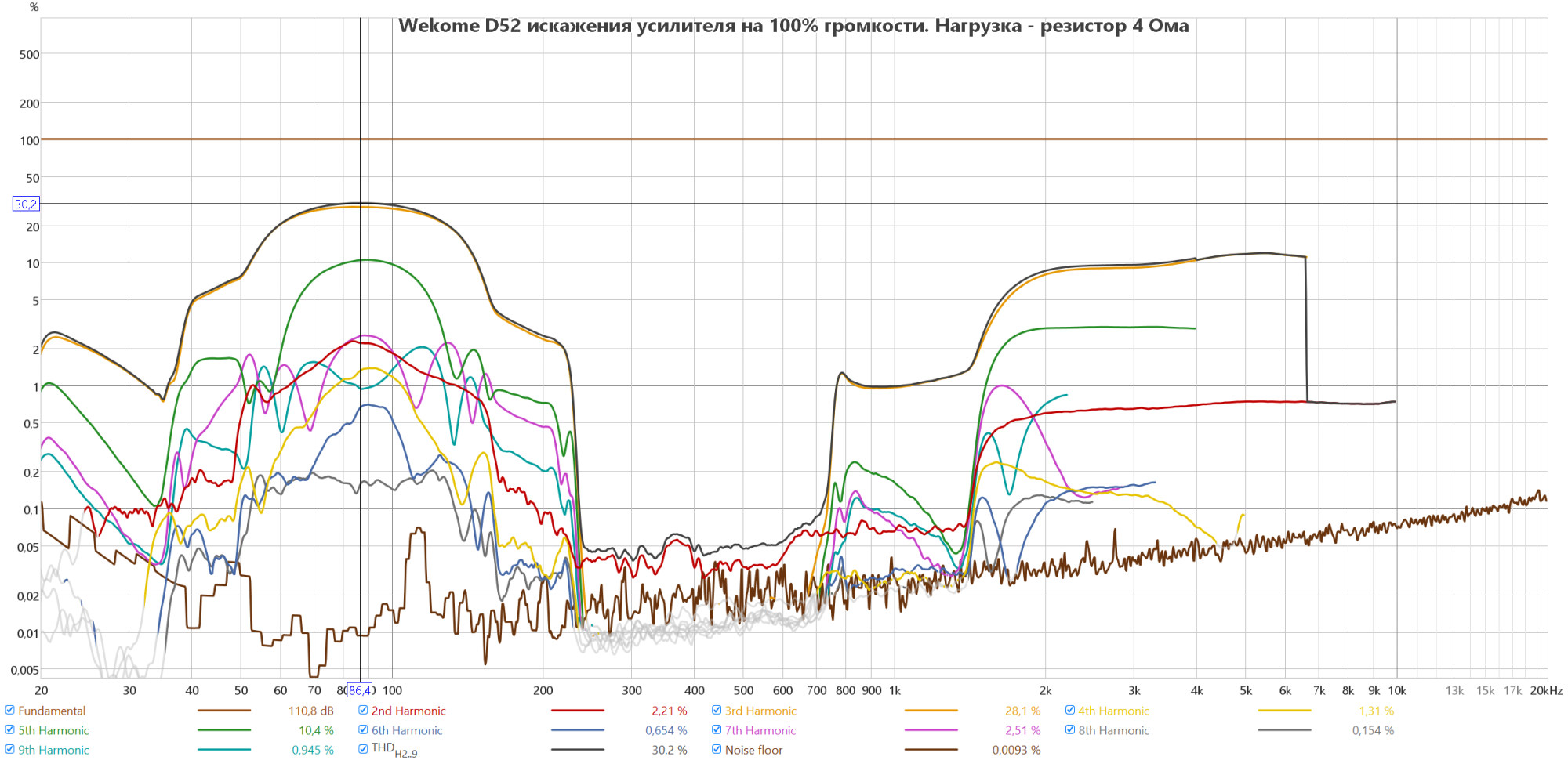Click the 8th Harmonic gray line swatch
Image resolution: width=1568 pixels, height=760 pixels.
(1284, 730)
